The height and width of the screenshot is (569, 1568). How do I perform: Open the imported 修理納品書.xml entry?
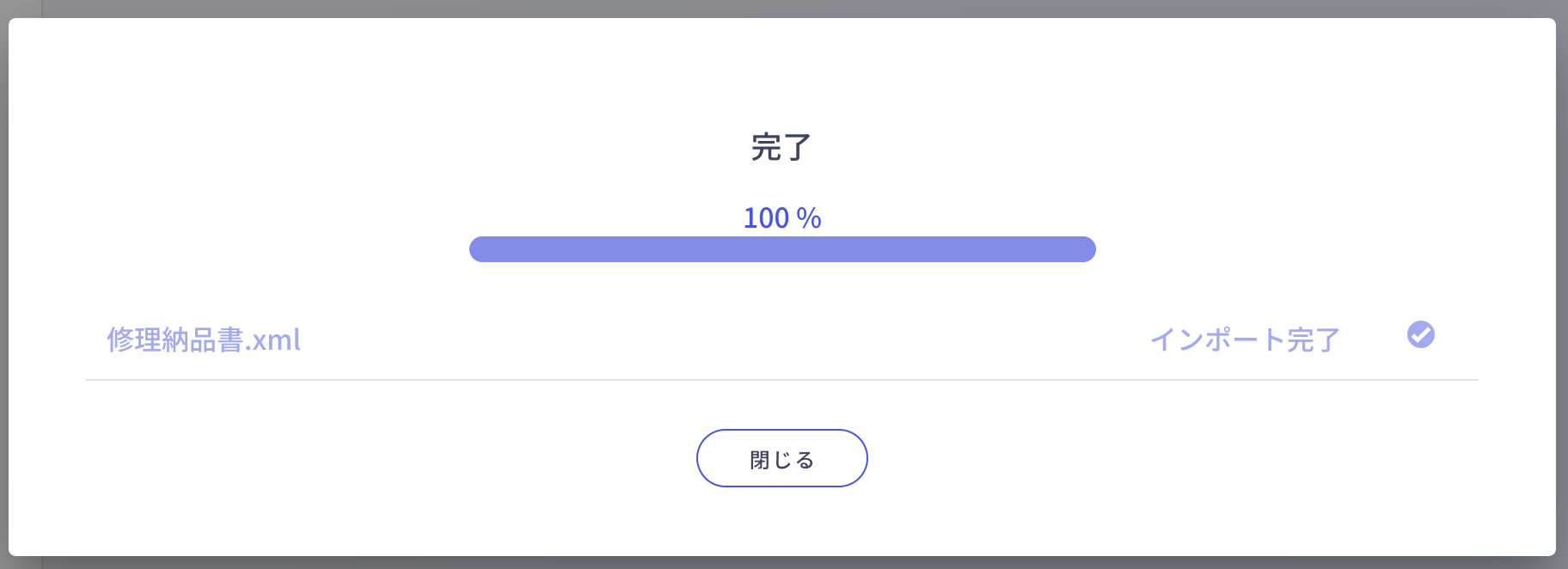pos(204,340)
